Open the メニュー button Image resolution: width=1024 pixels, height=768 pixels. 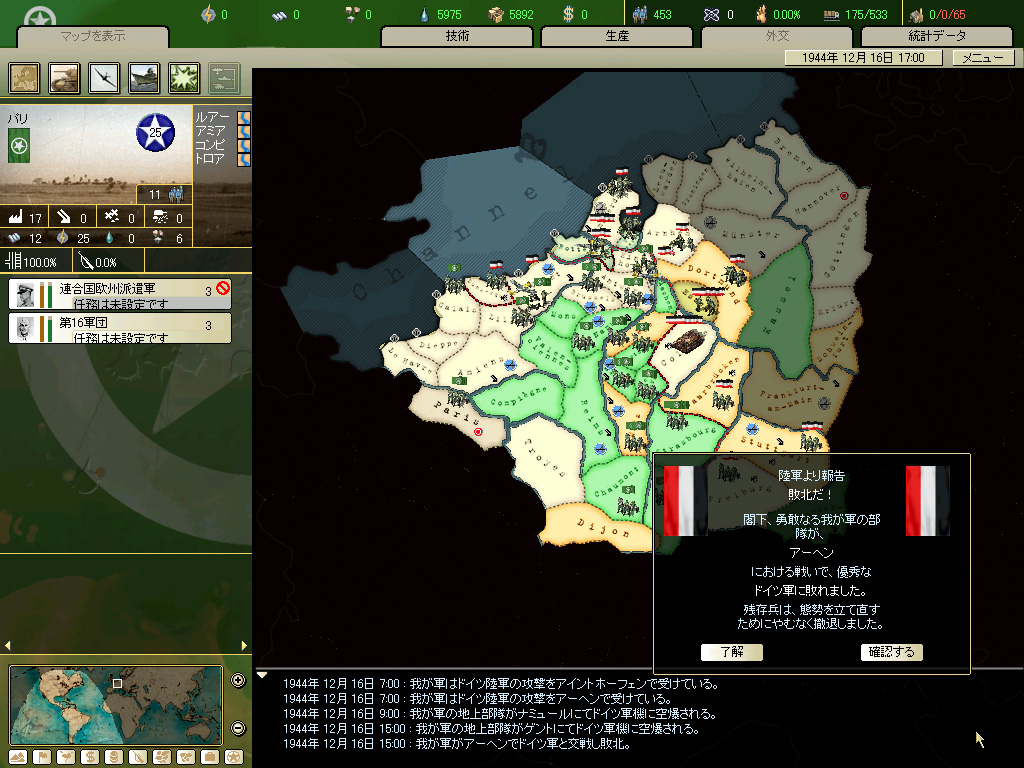(983, 57)
